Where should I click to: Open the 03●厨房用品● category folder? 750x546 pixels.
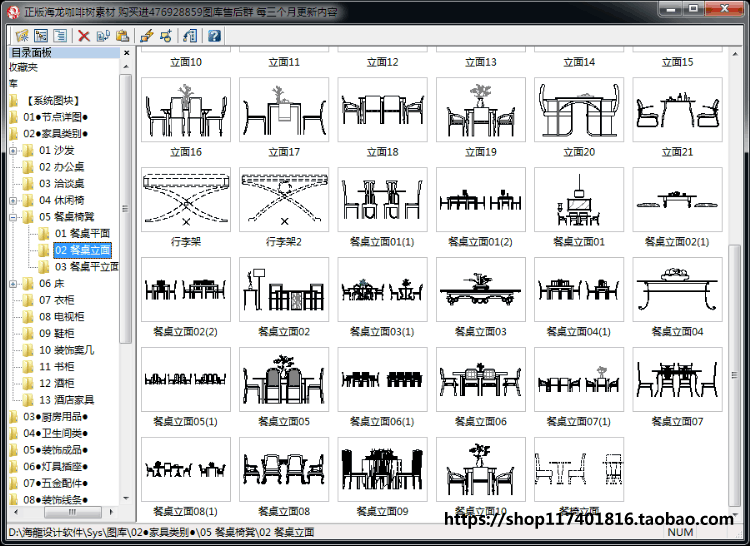pos(55,416)
